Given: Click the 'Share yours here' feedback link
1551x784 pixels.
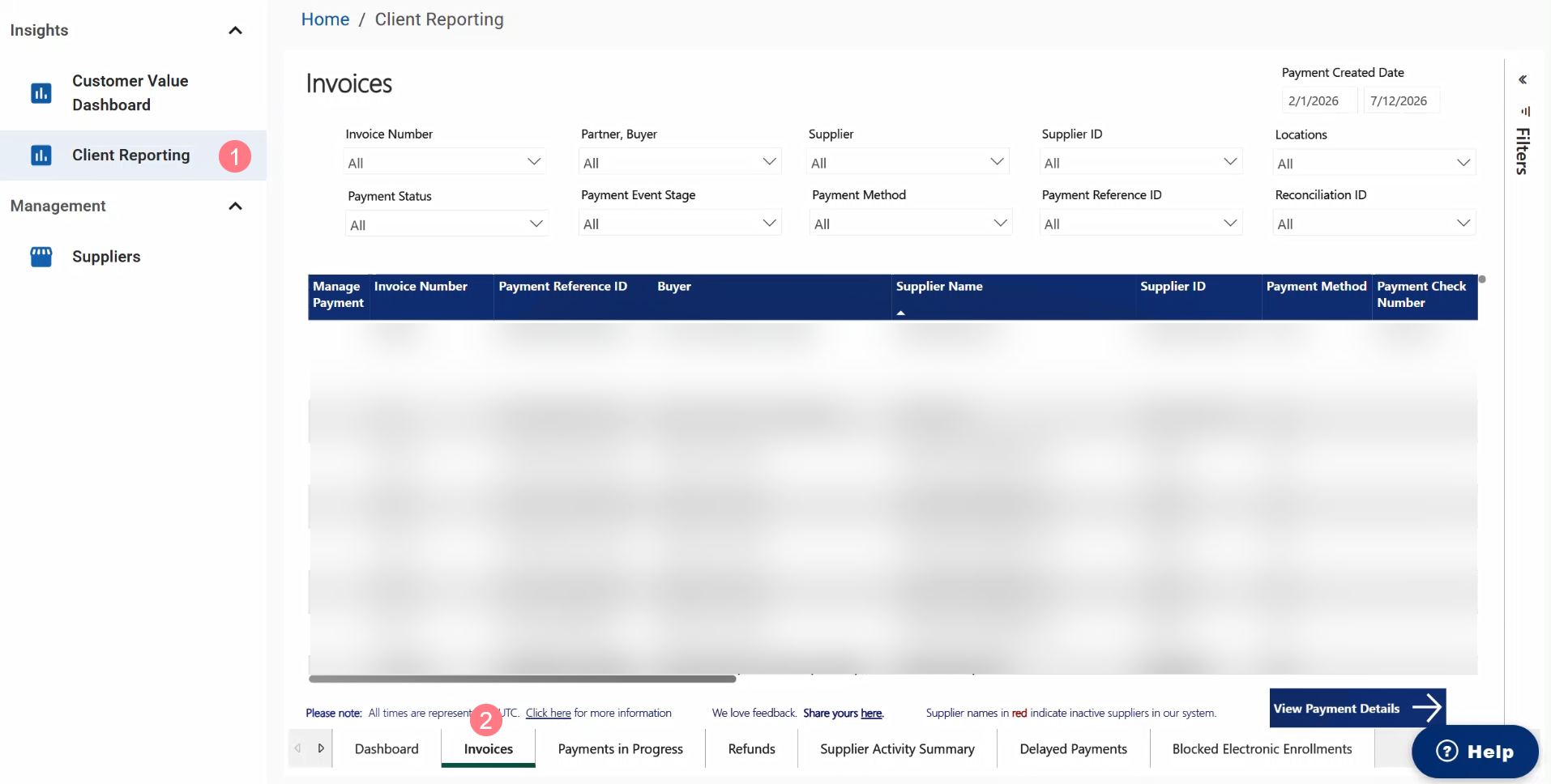Looking at the screenshot, I should (x=843, y=713).
